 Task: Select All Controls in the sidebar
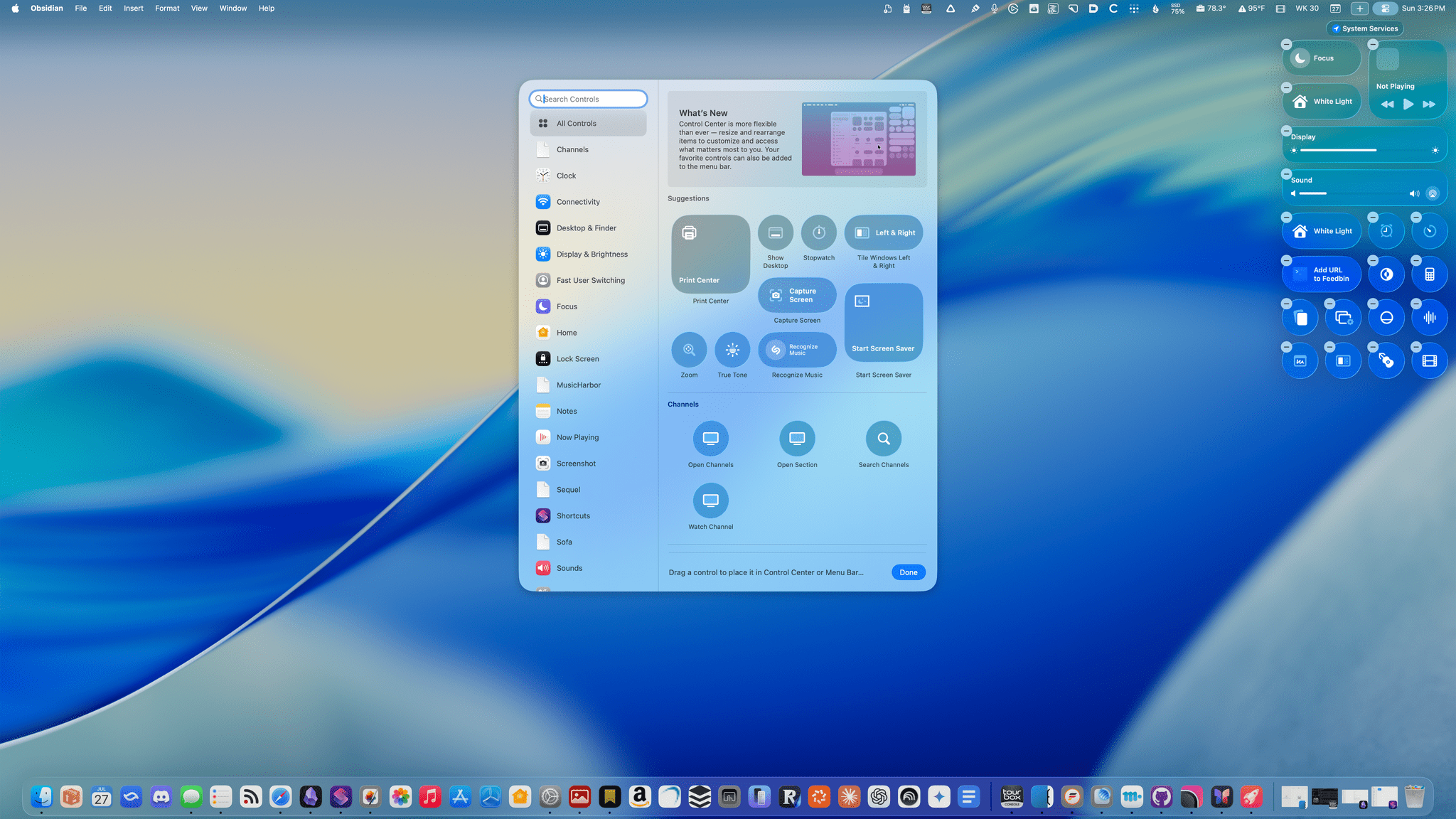click(x=588, y=123)
